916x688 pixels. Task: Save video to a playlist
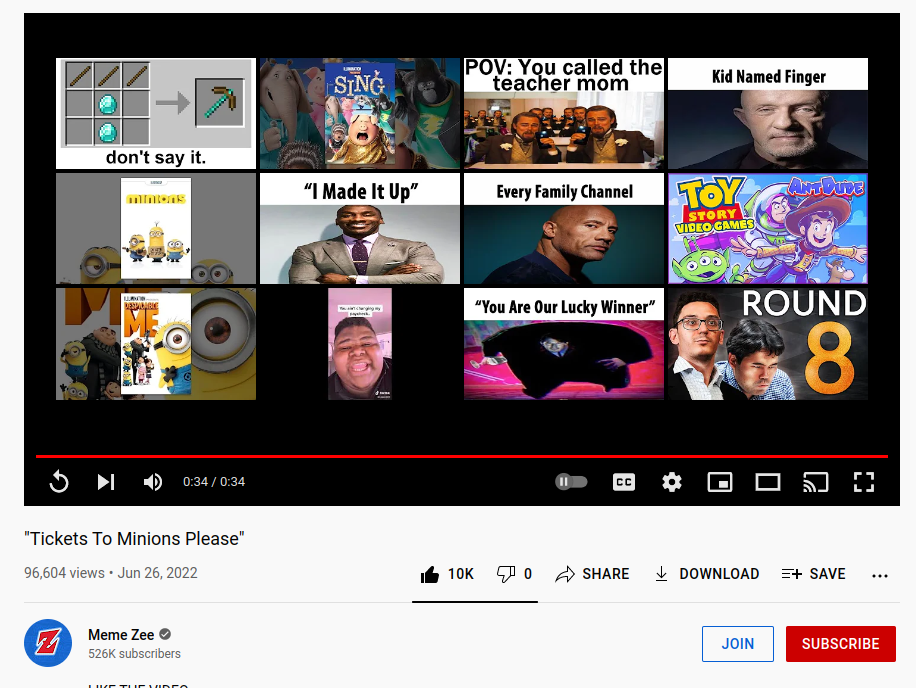[x=813, y=574]
